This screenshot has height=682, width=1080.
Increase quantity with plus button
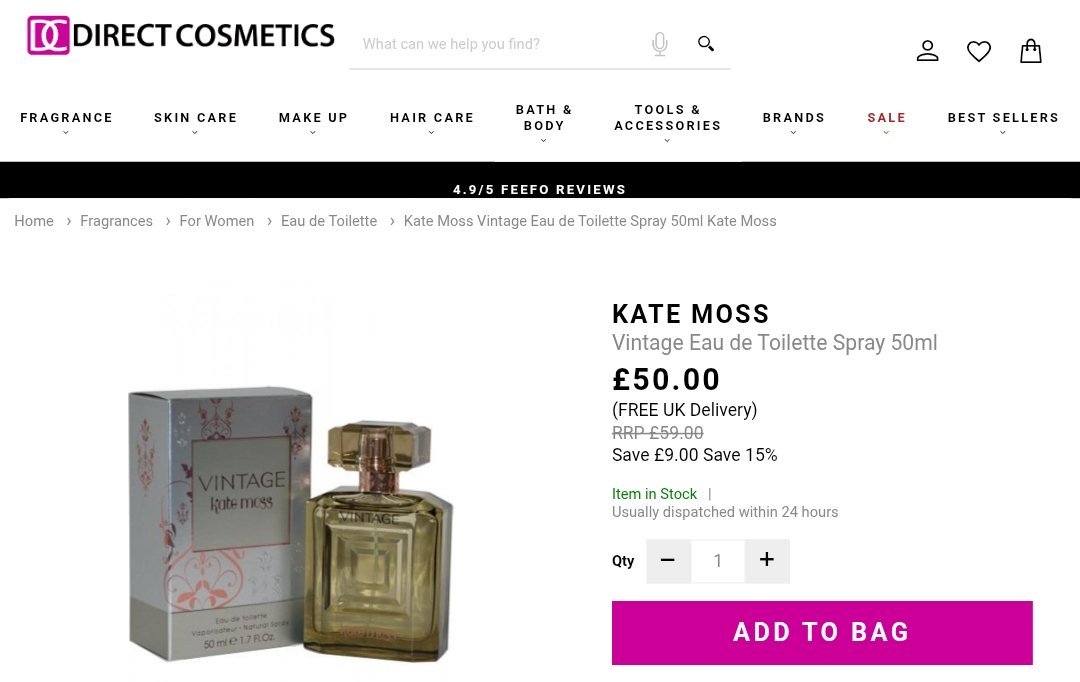coord(767,561)
